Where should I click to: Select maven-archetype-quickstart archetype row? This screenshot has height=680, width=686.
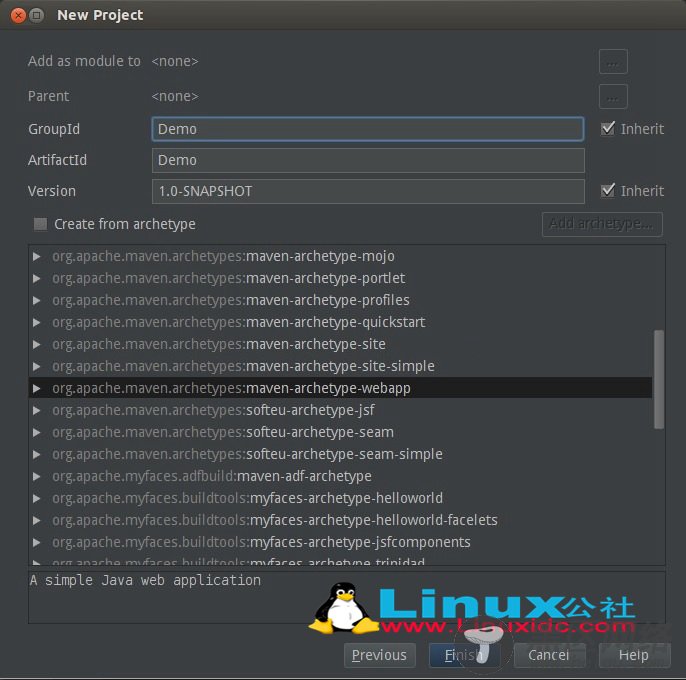point(341,322)
